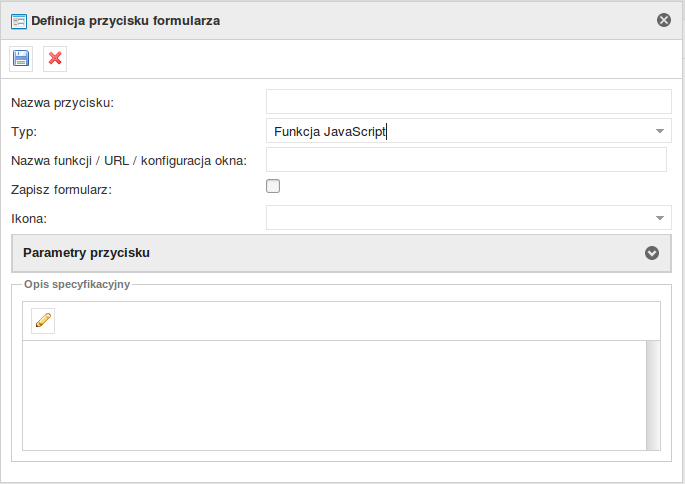
Task: Cancel using the red X toolbar icon
Action: coord(55,59)
